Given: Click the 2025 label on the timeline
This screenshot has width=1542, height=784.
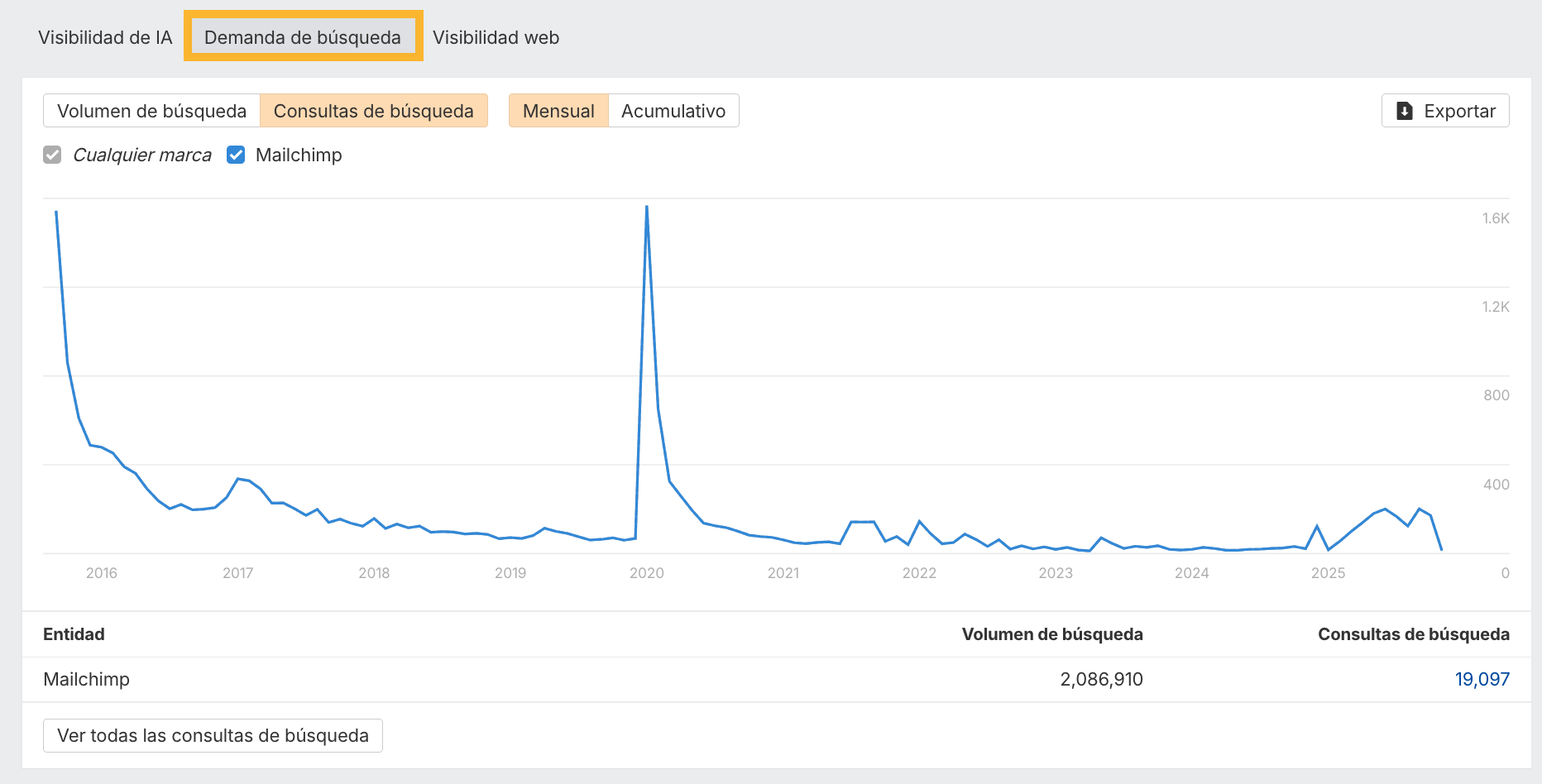Looking at the screenshot, I should [1328, 573].
